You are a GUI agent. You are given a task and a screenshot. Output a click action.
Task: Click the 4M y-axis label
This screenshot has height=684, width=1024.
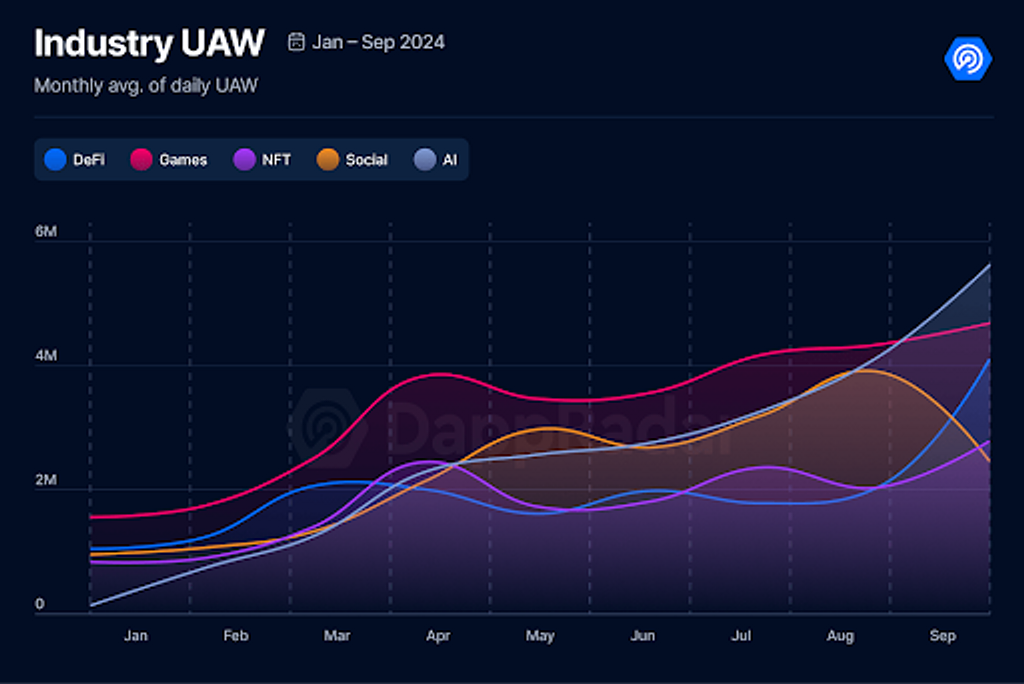click(x=46, y=355)
